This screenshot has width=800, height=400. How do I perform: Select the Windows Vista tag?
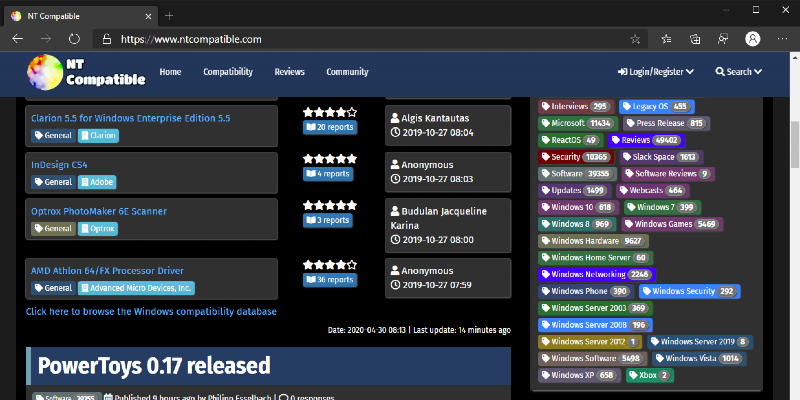pos(699,359)
